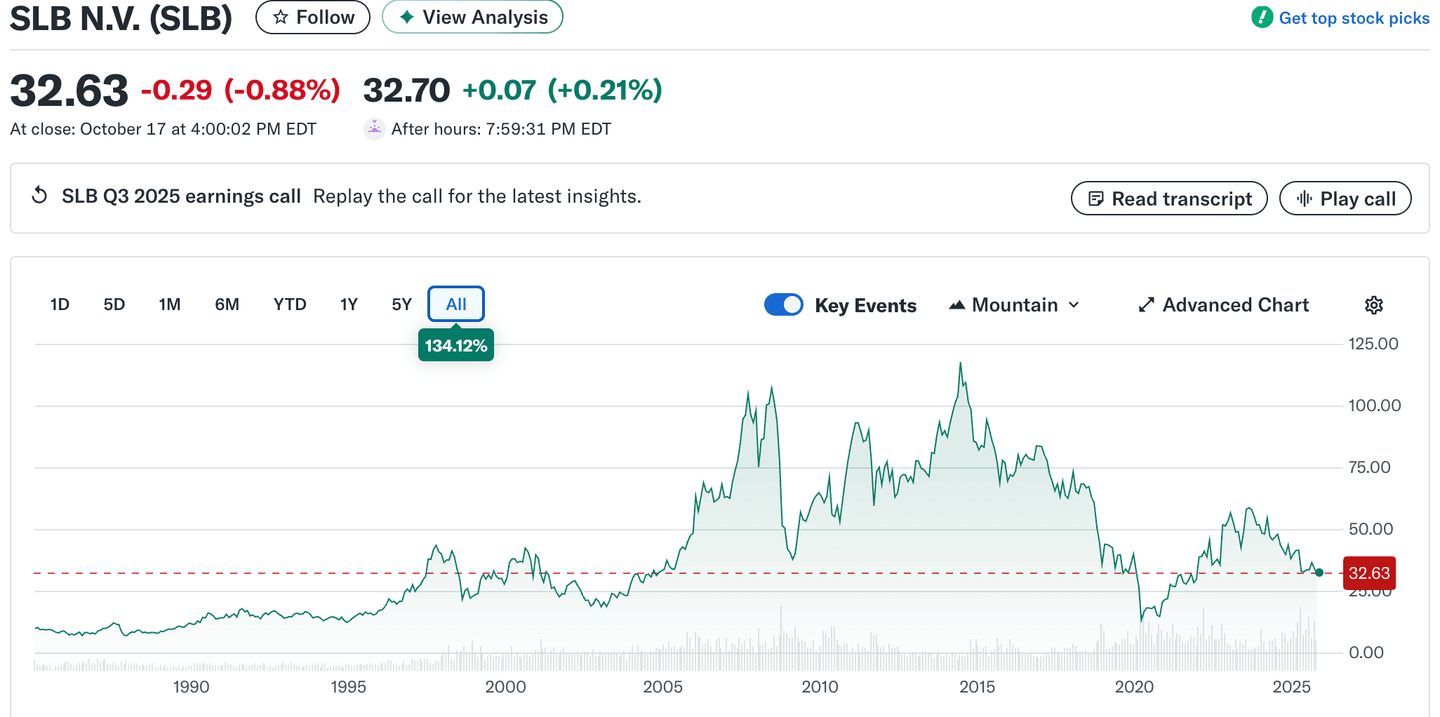
Task: Open View Analysis for SLB
Action: click(472, 17)
